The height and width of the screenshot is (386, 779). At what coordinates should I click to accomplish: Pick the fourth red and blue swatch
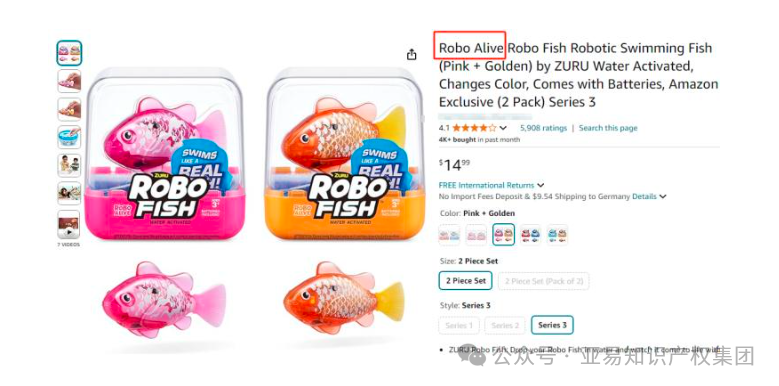(530, 234)
